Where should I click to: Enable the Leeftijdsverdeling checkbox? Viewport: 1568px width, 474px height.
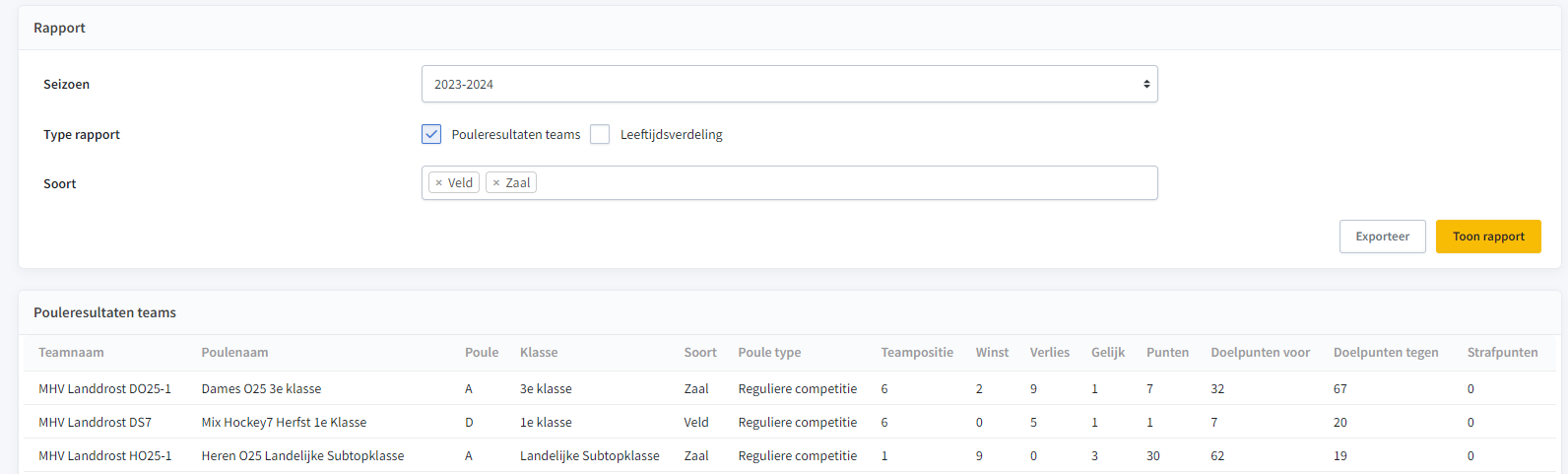[600, 134]
